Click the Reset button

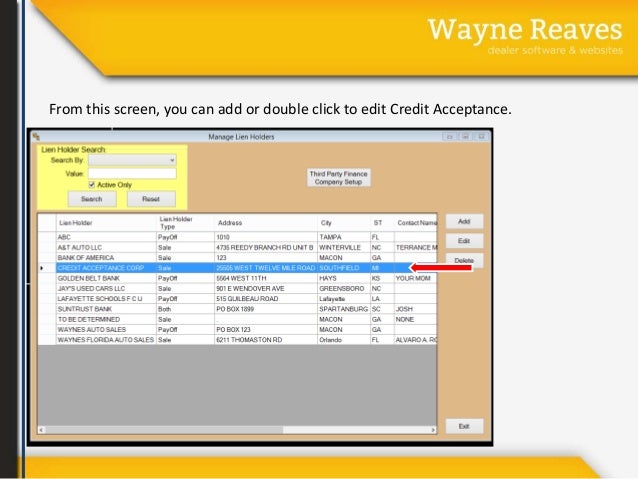tap(151, 199)
